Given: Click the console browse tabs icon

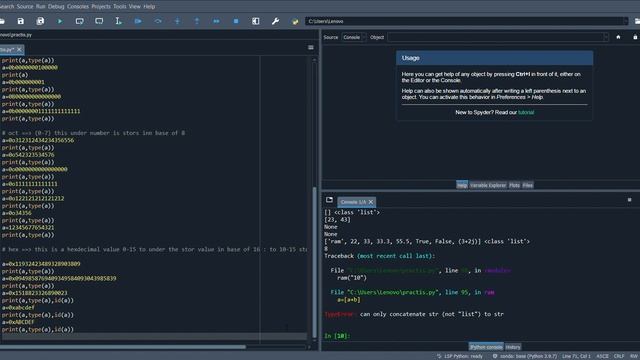Looking at the screenshot, I should 329,200.
